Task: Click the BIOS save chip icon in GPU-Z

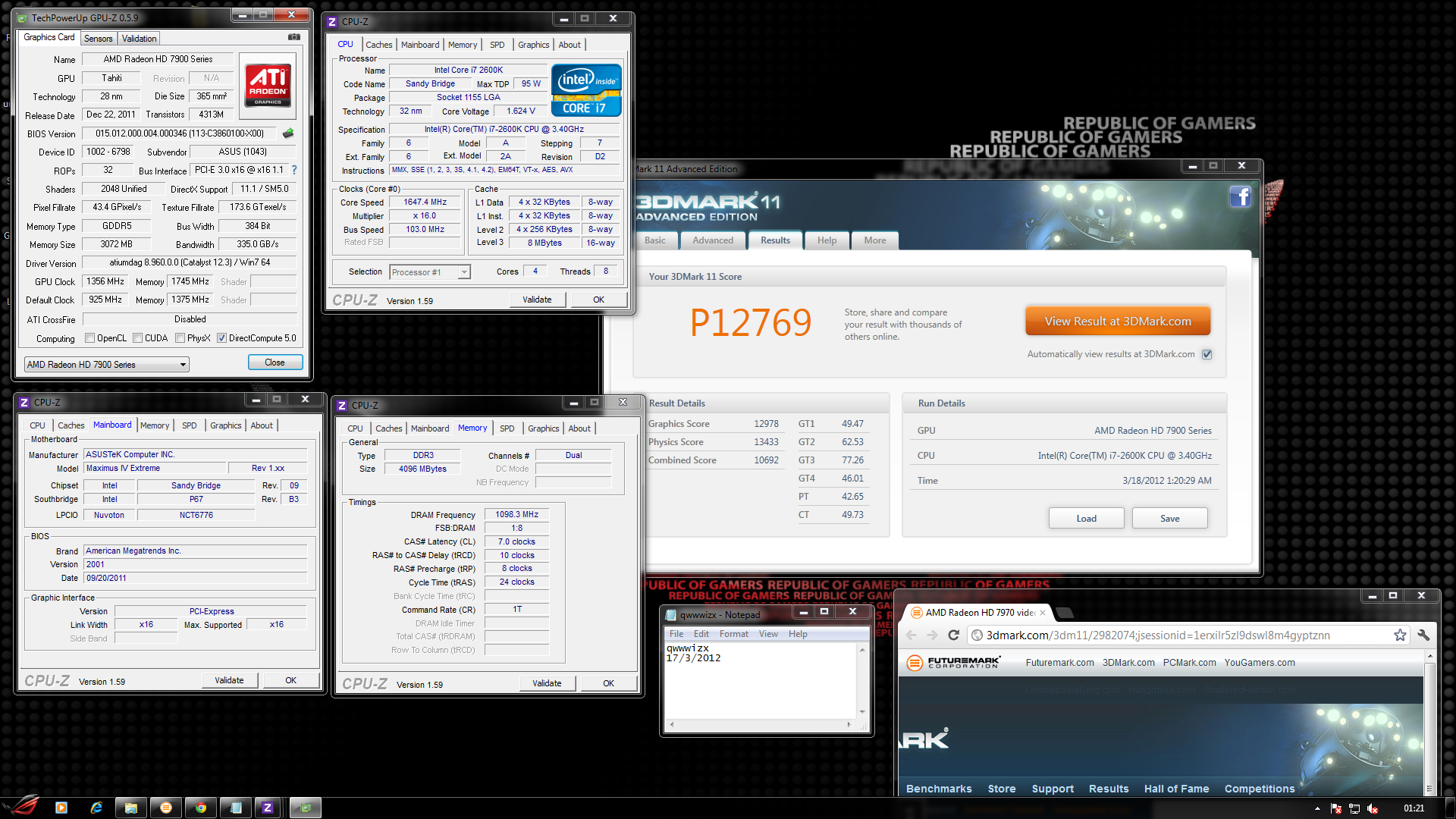Action: (288, 133)
